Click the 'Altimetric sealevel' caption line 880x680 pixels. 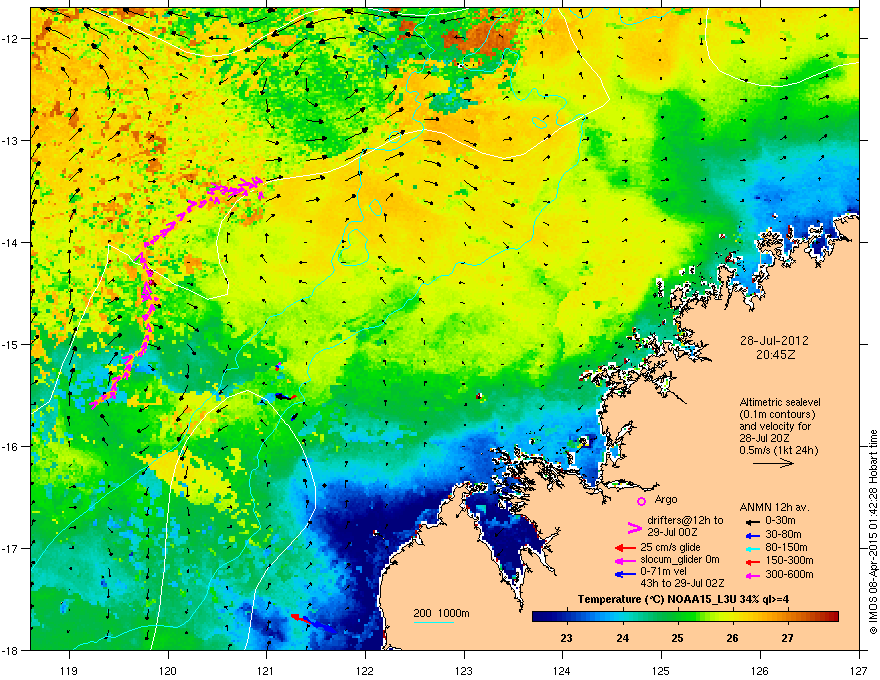(x=780, y=402)
